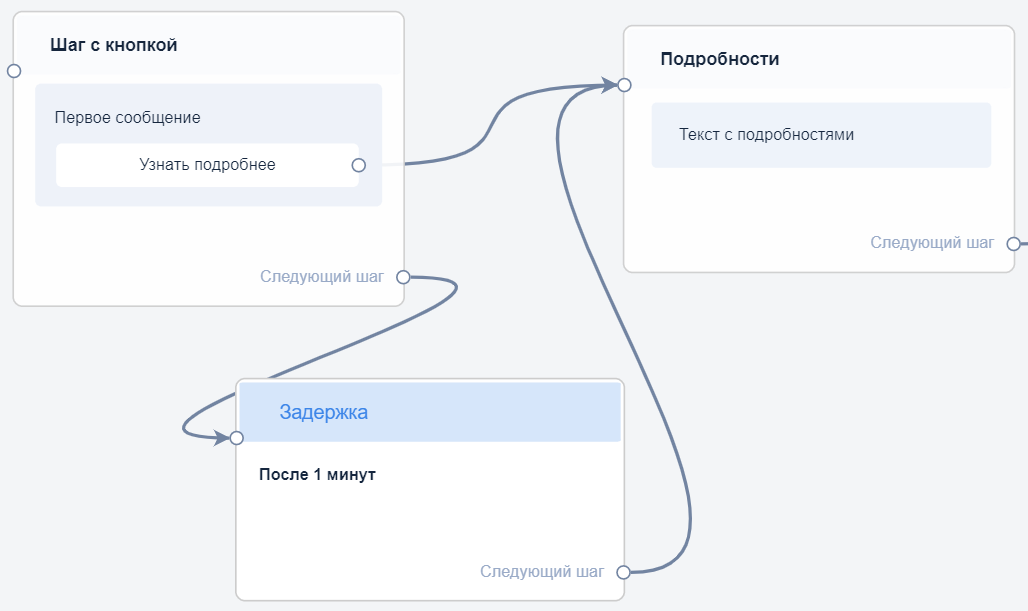Image resolution: width=1028 pixels, height=611 pixels.
Task: Click the next-step output port of "Подробности" node
Action: click(1013, 243)
